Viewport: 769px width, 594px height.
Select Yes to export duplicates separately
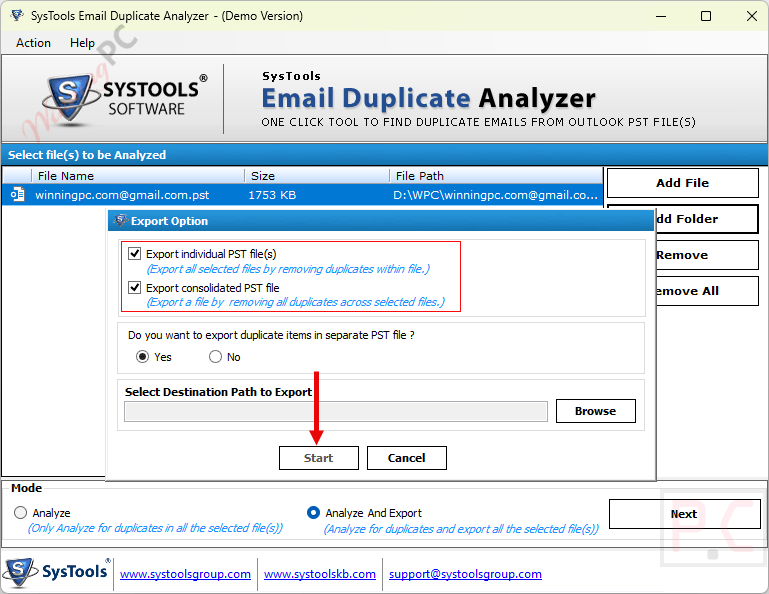[142, 357]
